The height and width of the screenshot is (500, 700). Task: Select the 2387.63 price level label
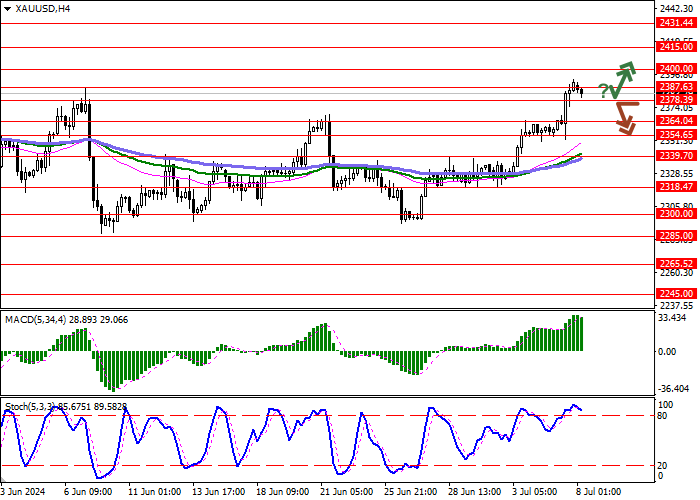(x=676, y=87)
